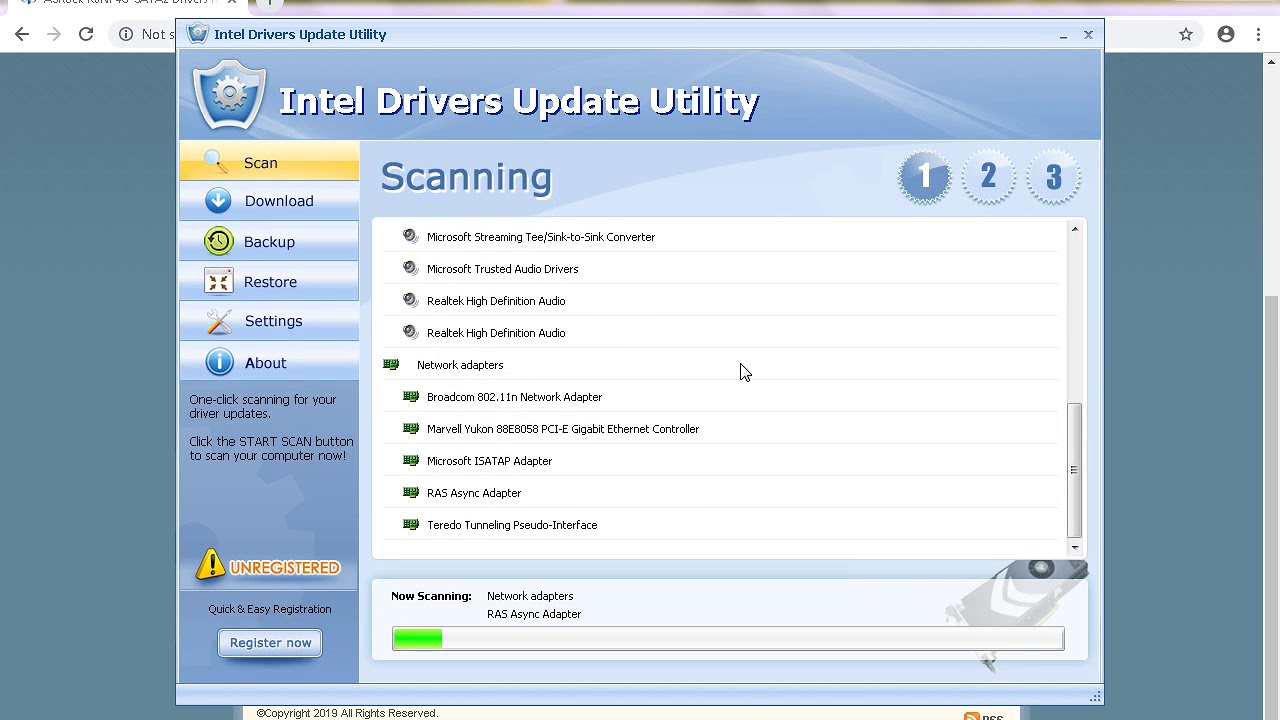The width and height of the screenshot is (1280, 720).
Task: Click the device list scrollbar thumb
Action: pyautogui.click(x=1075, y=470)
